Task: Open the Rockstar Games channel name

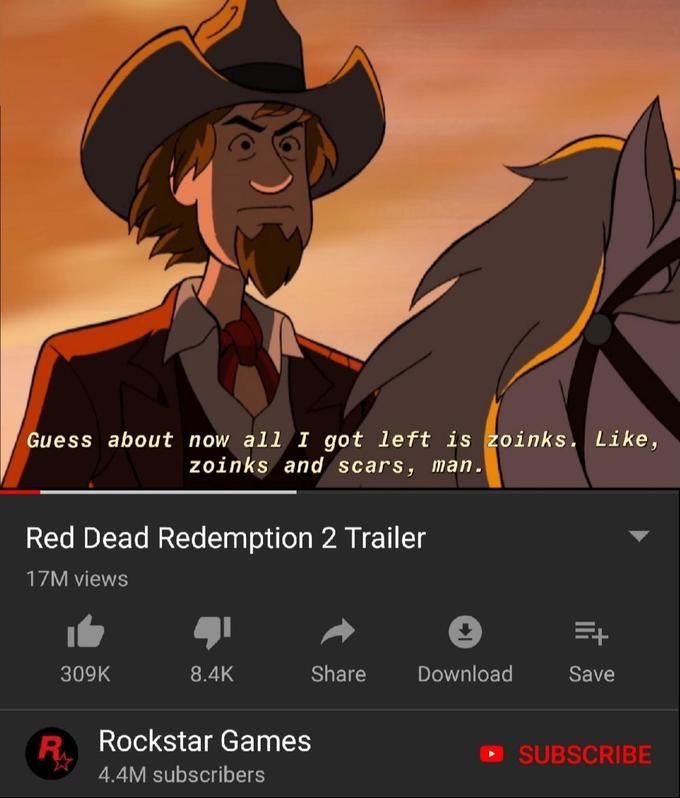Action: (x=205, y=740)
